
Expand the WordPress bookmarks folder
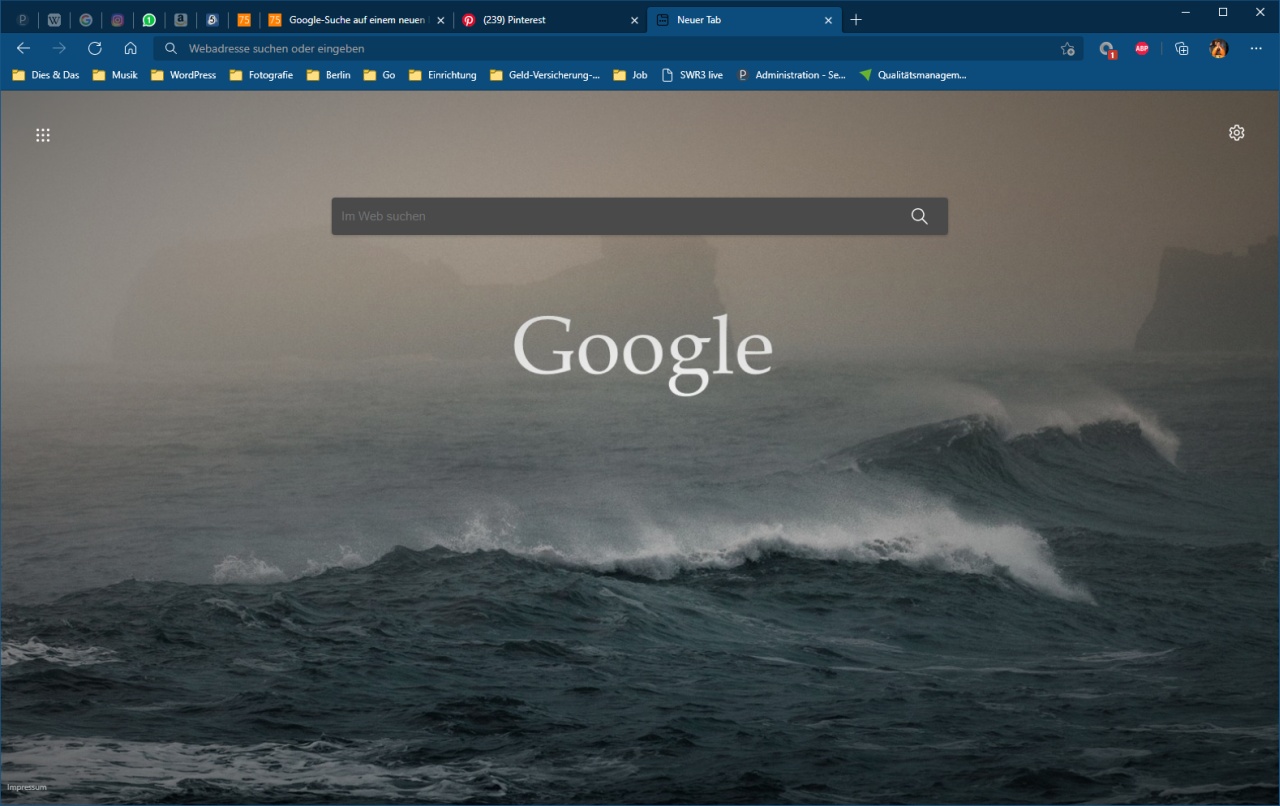click(183, 75)
